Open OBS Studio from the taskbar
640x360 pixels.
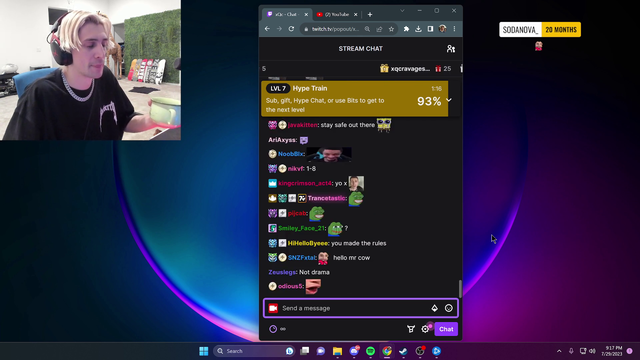click(420, 351)
